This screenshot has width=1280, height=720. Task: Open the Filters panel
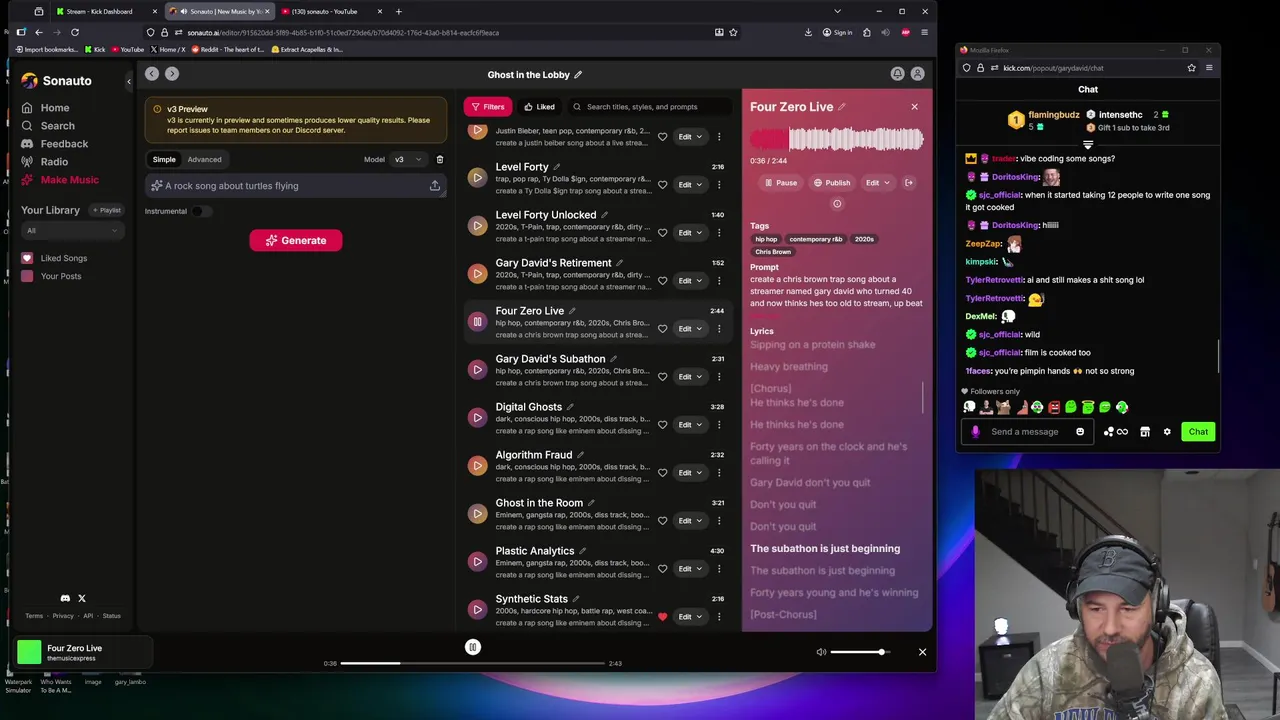pos(487,107)
